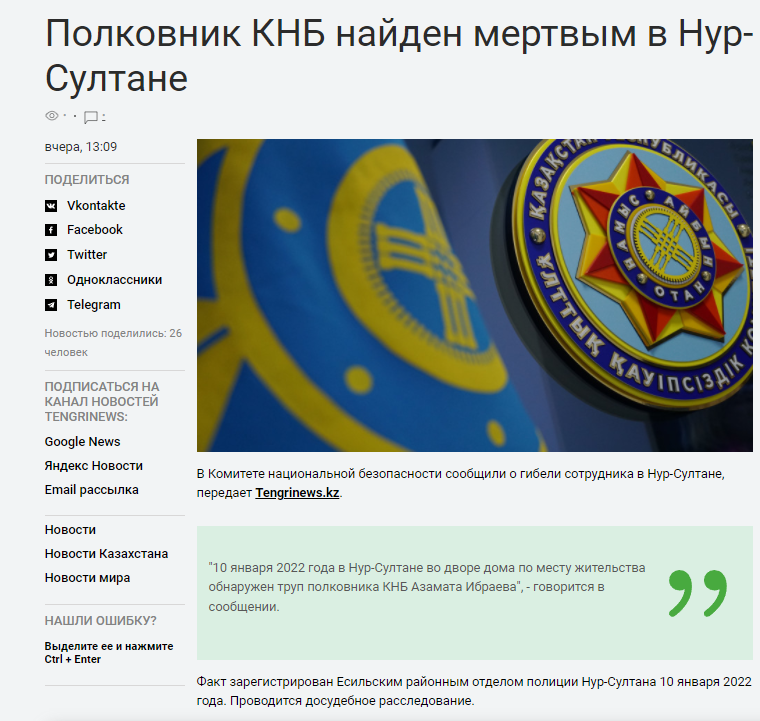760x721 pixels.
Task: Go to Новости section
Action: [70, 530]
